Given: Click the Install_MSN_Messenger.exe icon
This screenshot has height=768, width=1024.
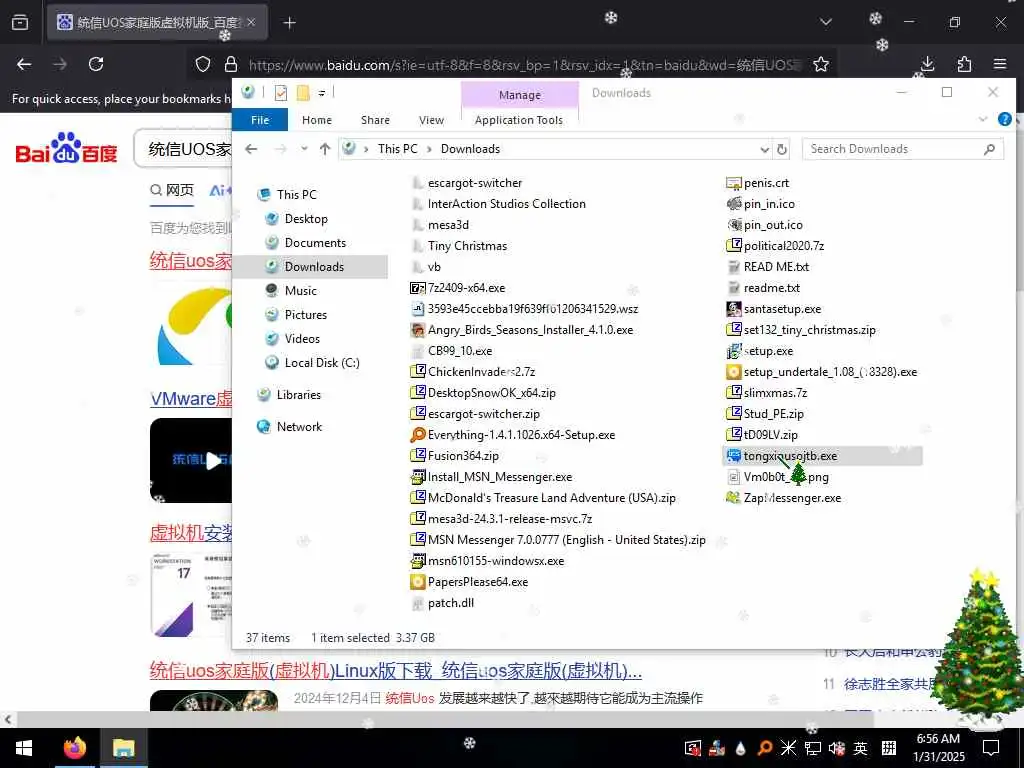Looking at the screenshot, I should [417, 477].
